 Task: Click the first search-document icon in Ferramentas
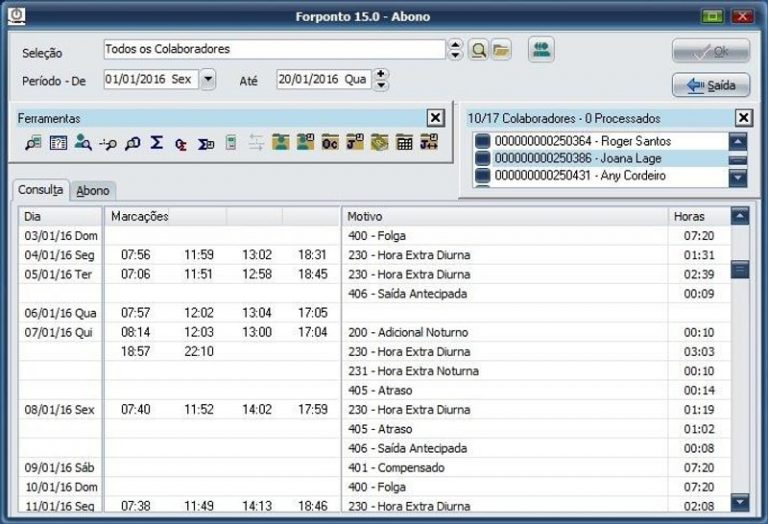(x=33, y=143)
